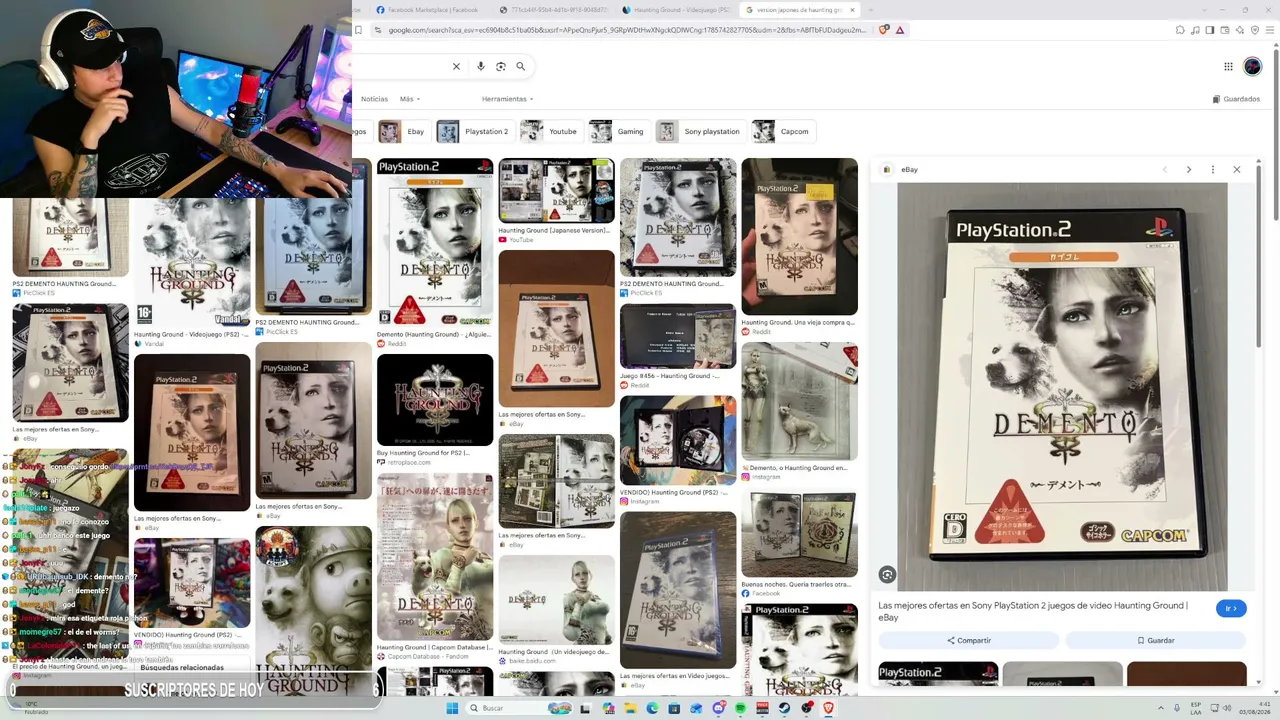
Task: Switch to Haunting Ground - Videojuego tab
Action: click(x=675, y=10)
